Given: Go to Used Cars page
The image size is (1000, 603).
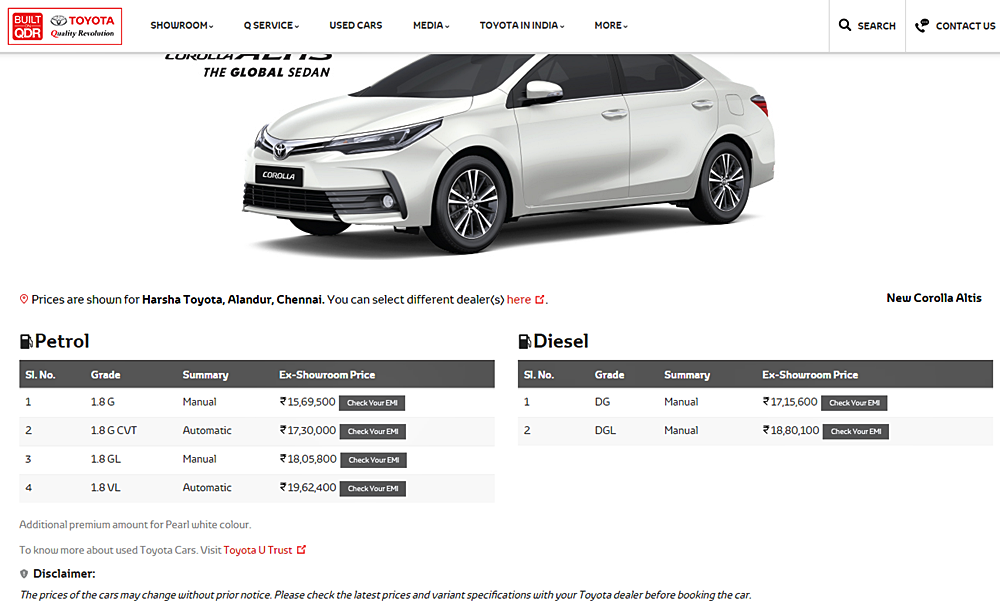Looking at the screenshot, I should [356, 25].
